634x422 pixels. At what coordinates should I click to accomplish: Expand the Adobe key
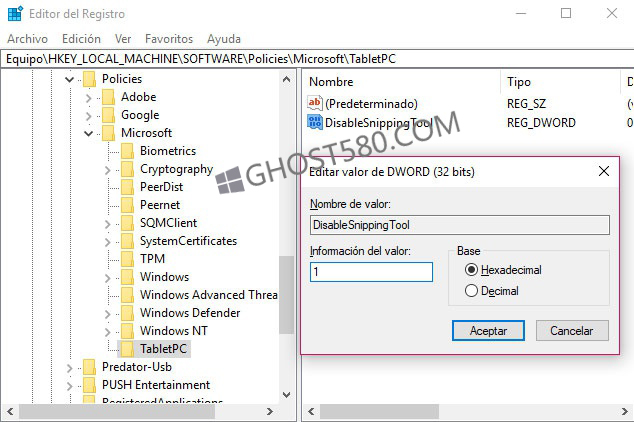(89, 97)
